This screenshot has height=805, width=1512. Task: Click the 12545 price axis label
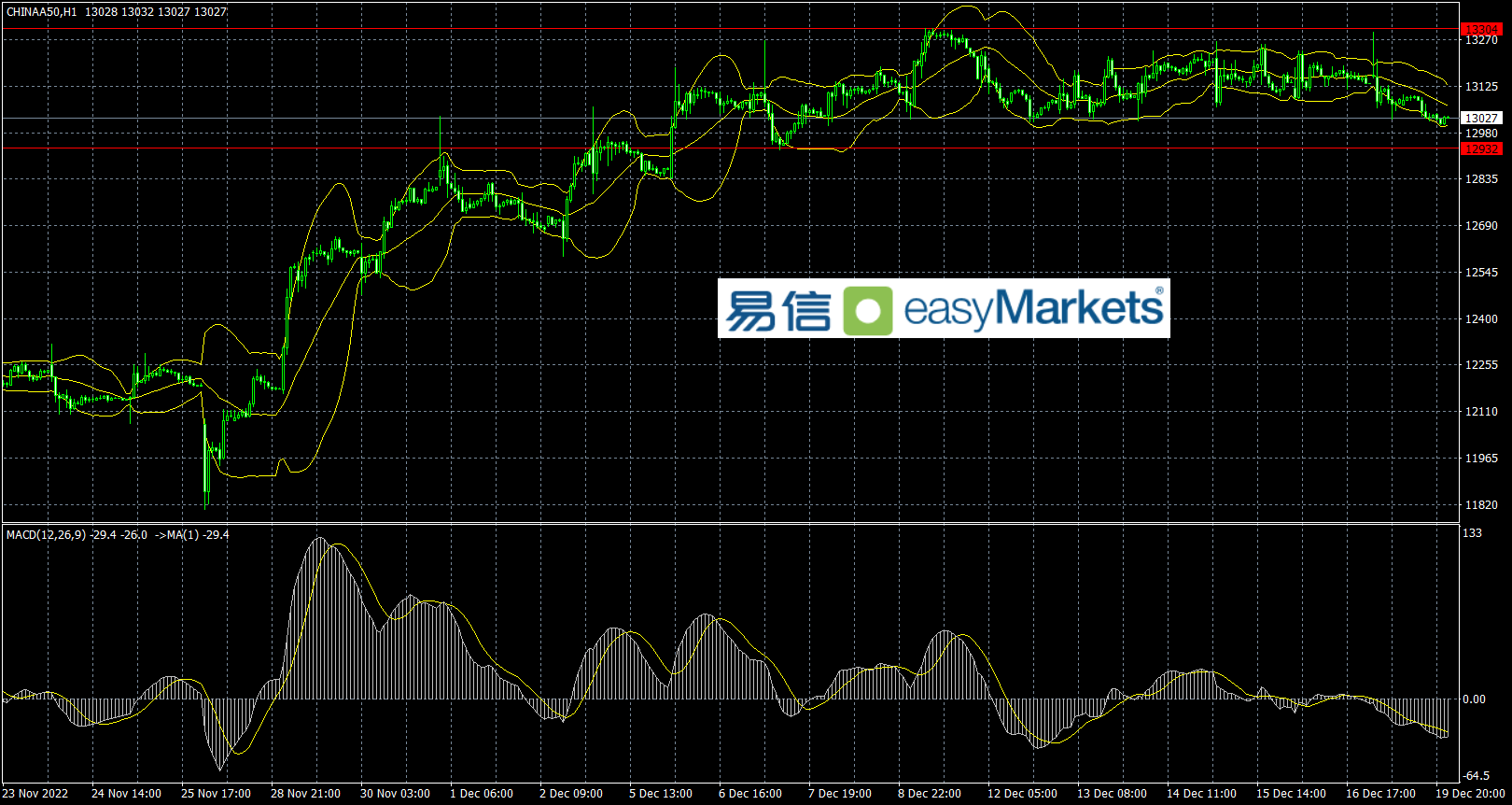pyautogui.click(x=1481, y=273)
